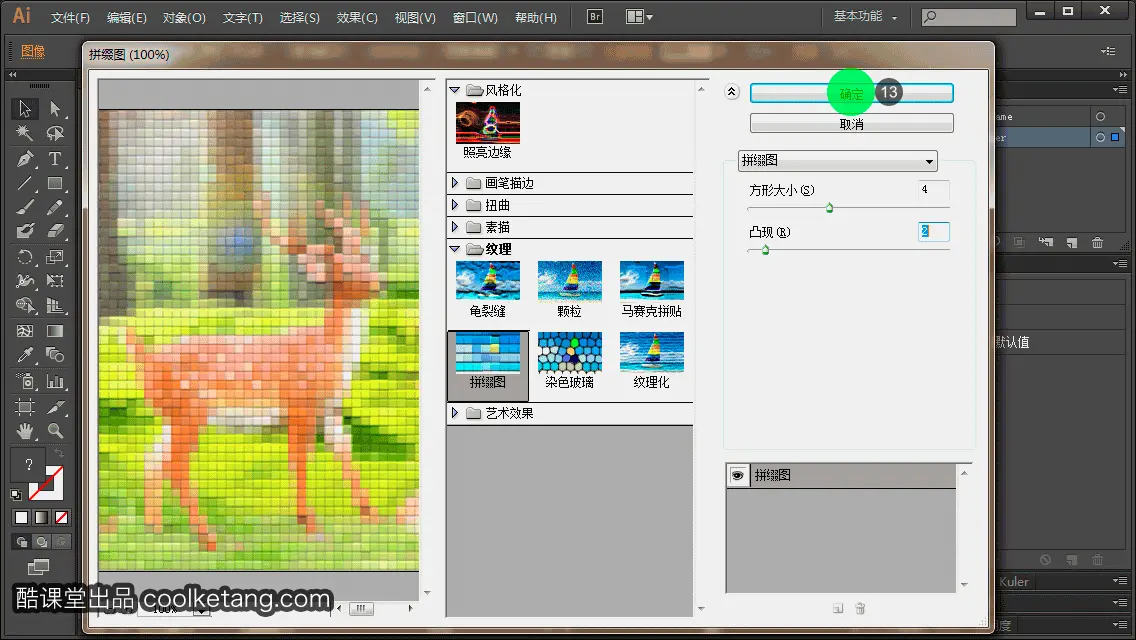Open the 效果(C) menu
This screenshot has height=640, width=1136.
(x=357, y=17)
